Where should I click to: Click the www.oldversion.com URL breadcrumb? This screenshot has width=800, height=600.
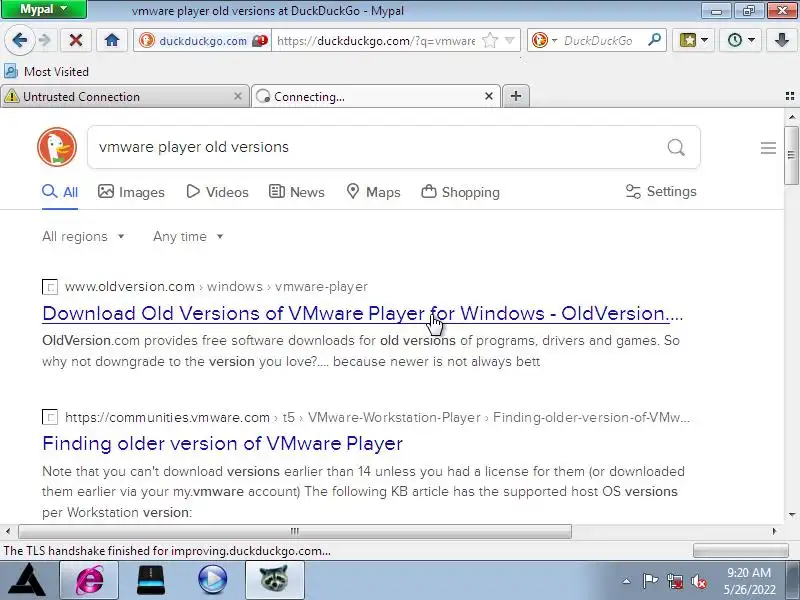pos(216,287)
